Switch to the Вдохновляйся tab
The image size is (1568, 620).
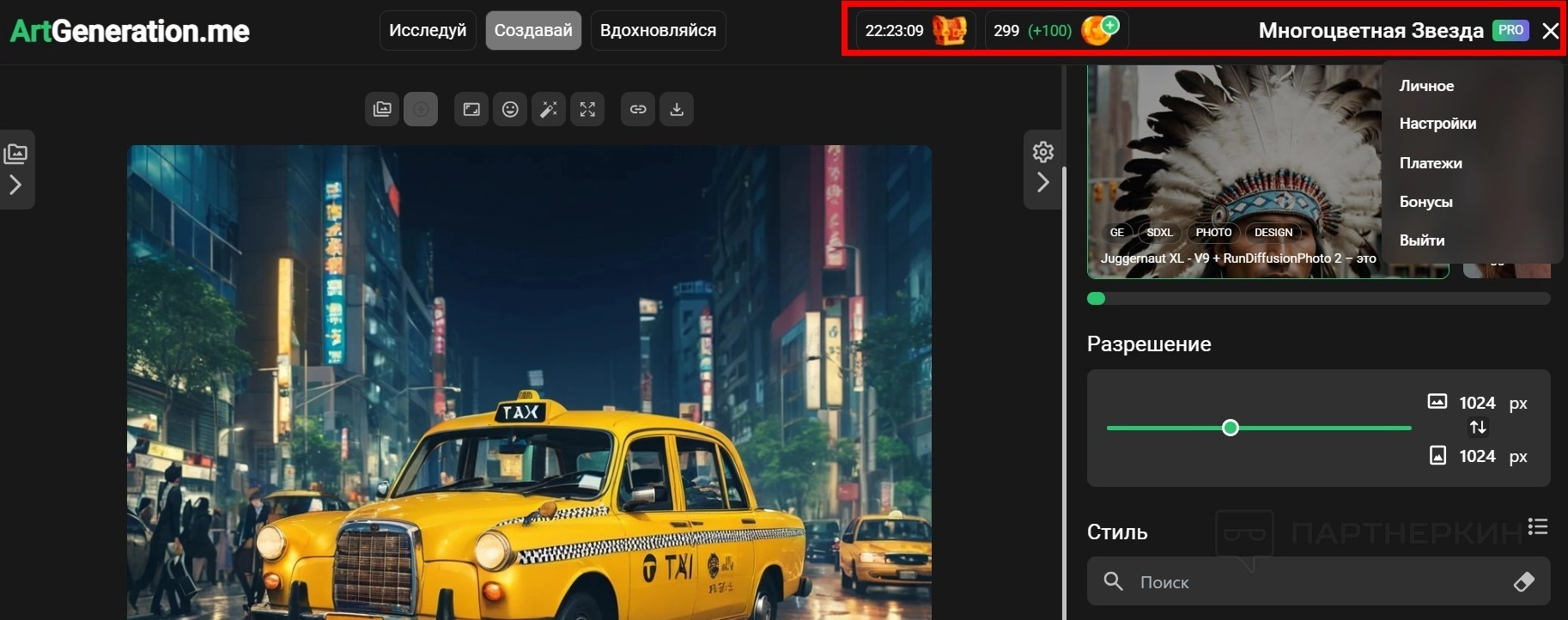click(658, 31)
